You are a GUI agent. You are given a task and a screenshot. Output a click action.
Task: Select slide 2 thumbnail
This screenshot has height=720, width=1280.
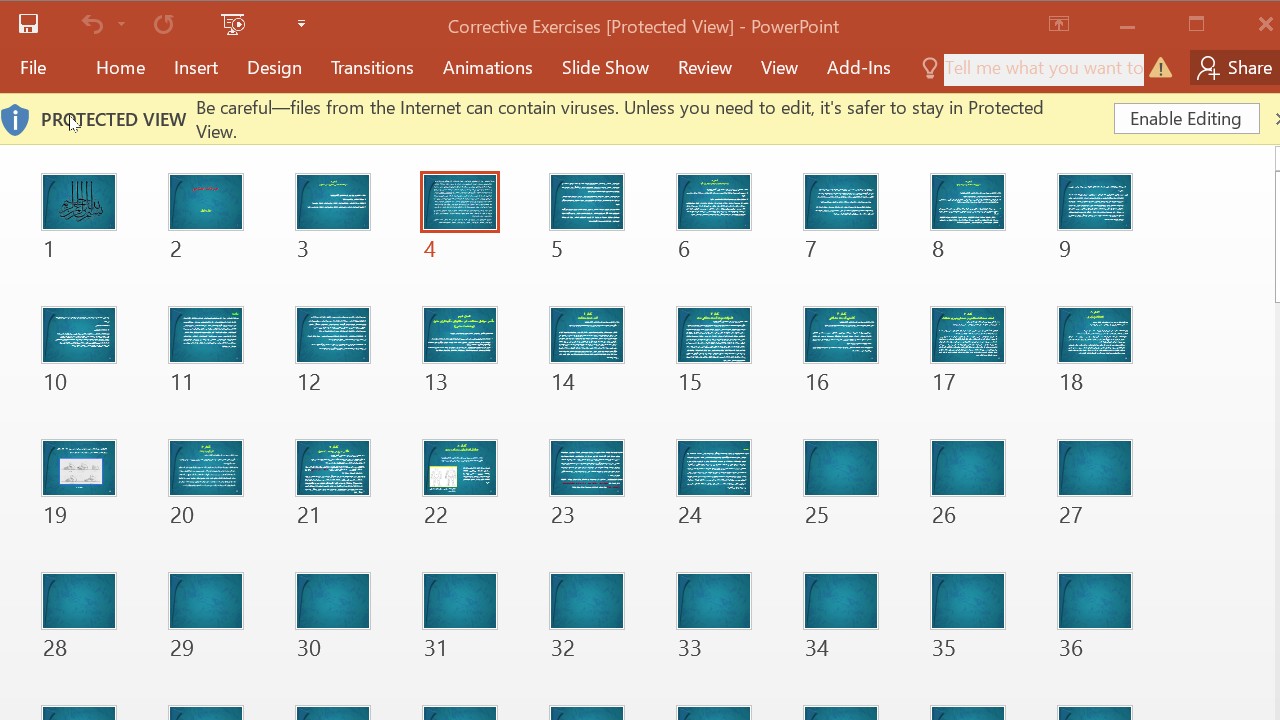(206, 202)
